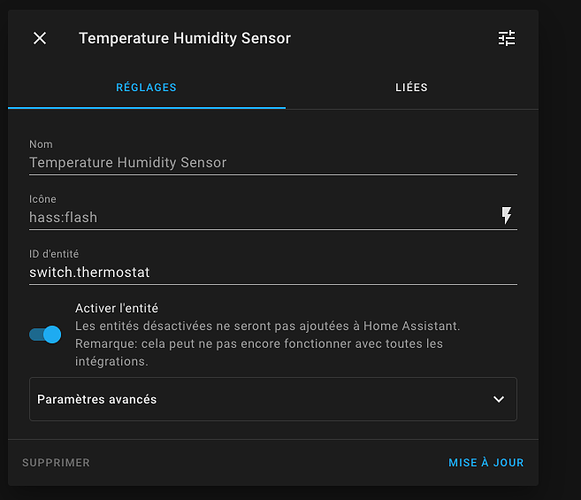This screenshot has height=500, width=581.
Task: Disable the Activer l'entité switch
Action: tap(45, 335)
